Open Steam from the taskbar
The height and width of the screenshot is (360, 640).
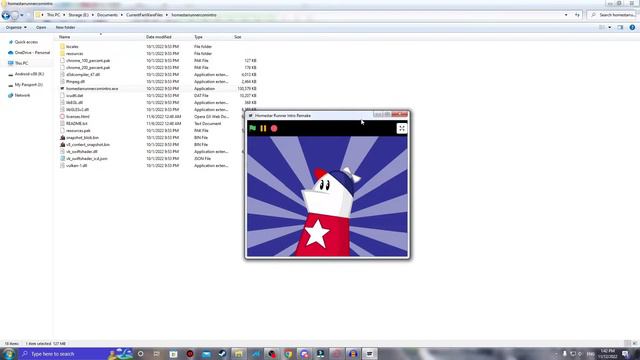coord(222,354)
